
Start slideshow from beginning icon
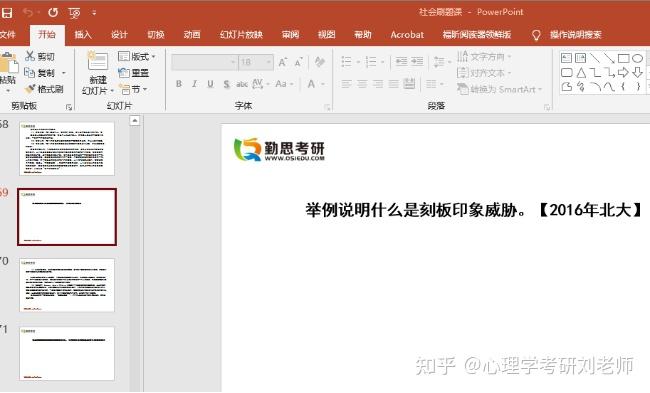click(75, 13)
